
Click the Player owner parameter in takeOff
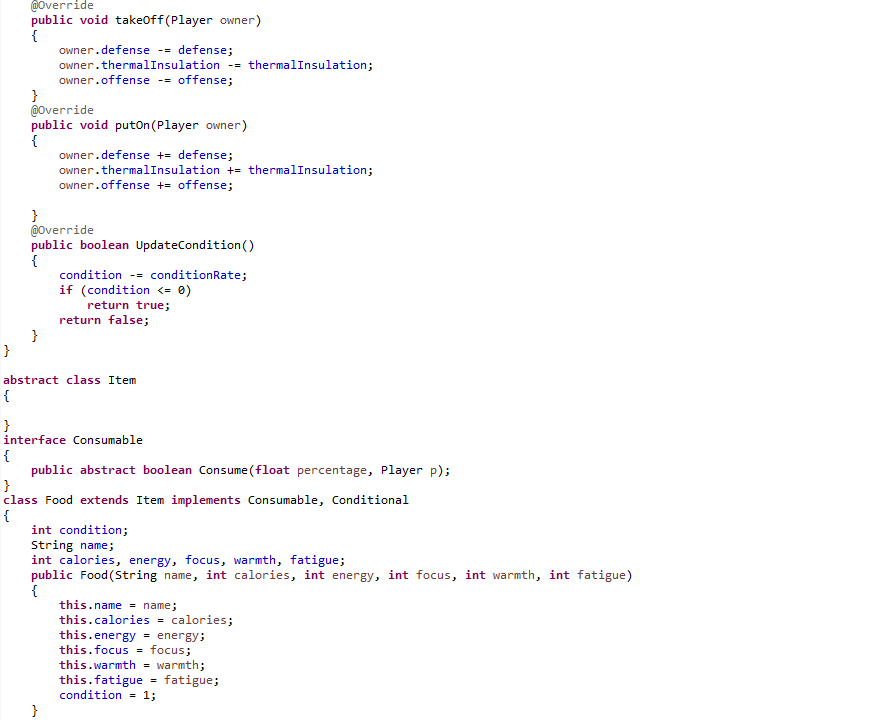tap(215, 19)
